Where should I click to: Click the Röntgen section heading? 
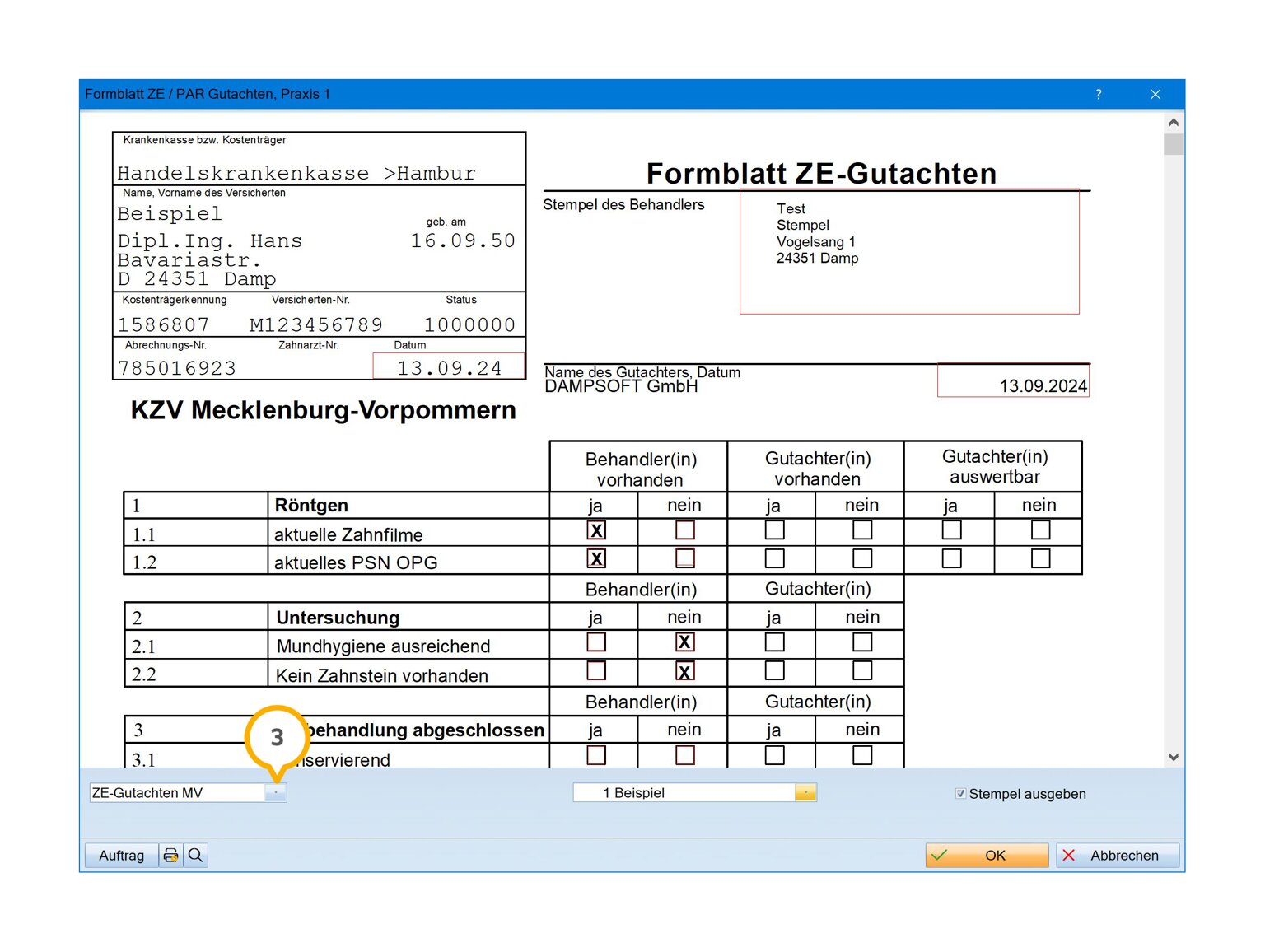(311, 505)
